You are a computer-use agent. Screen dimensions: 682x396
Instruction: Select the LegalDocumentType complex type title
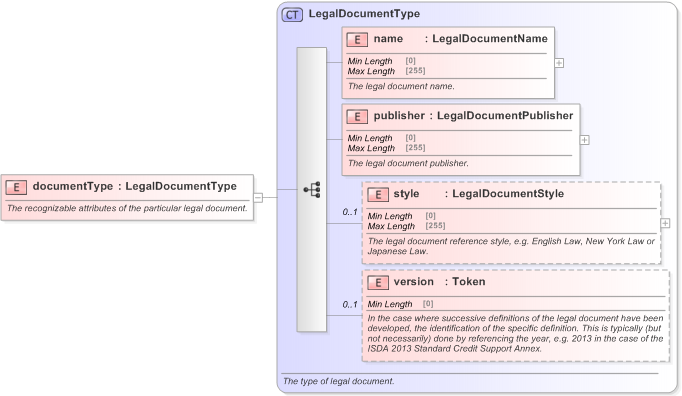point(364,14)
